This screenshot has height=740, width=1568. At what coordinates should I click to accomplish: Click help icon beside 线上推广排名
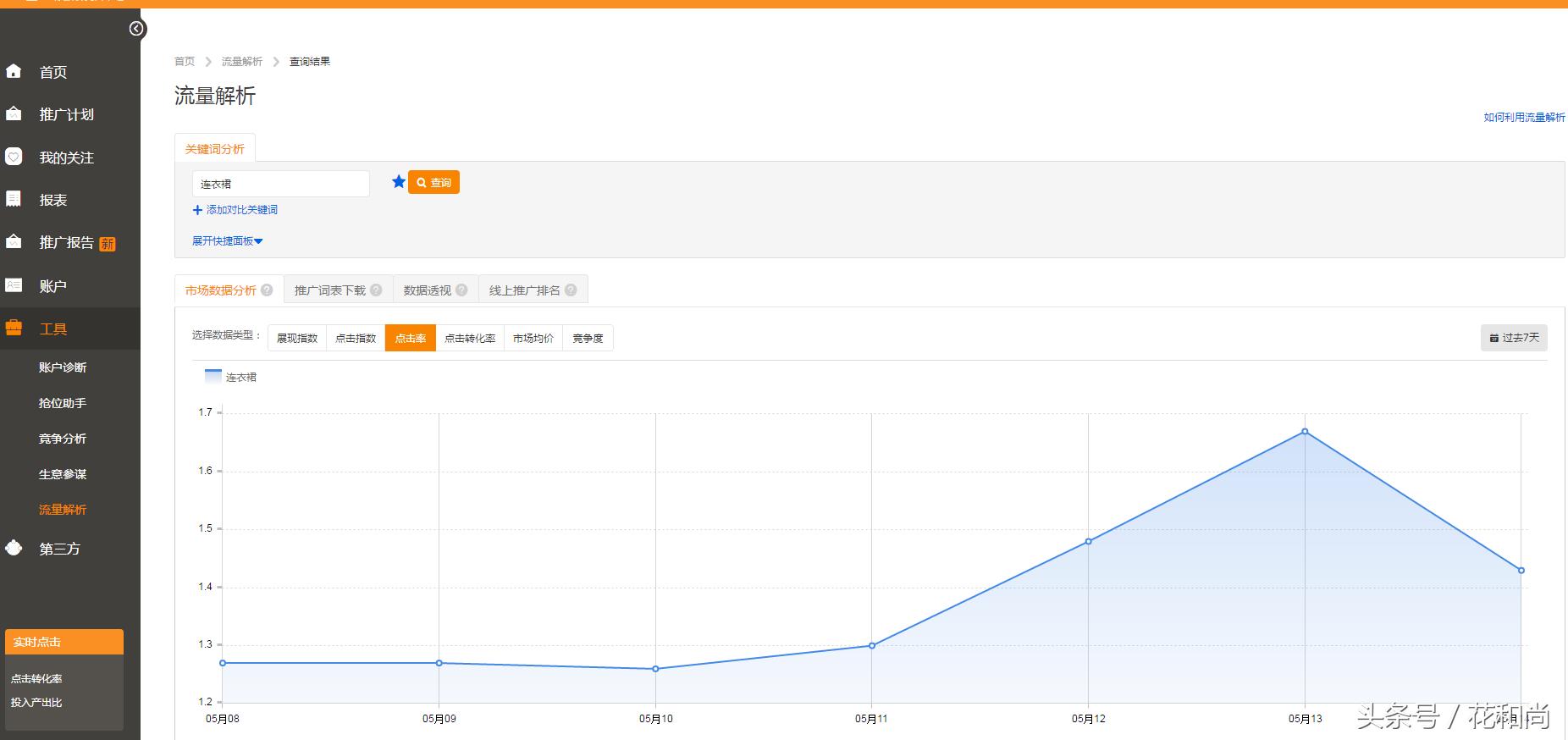coord(571,290)
